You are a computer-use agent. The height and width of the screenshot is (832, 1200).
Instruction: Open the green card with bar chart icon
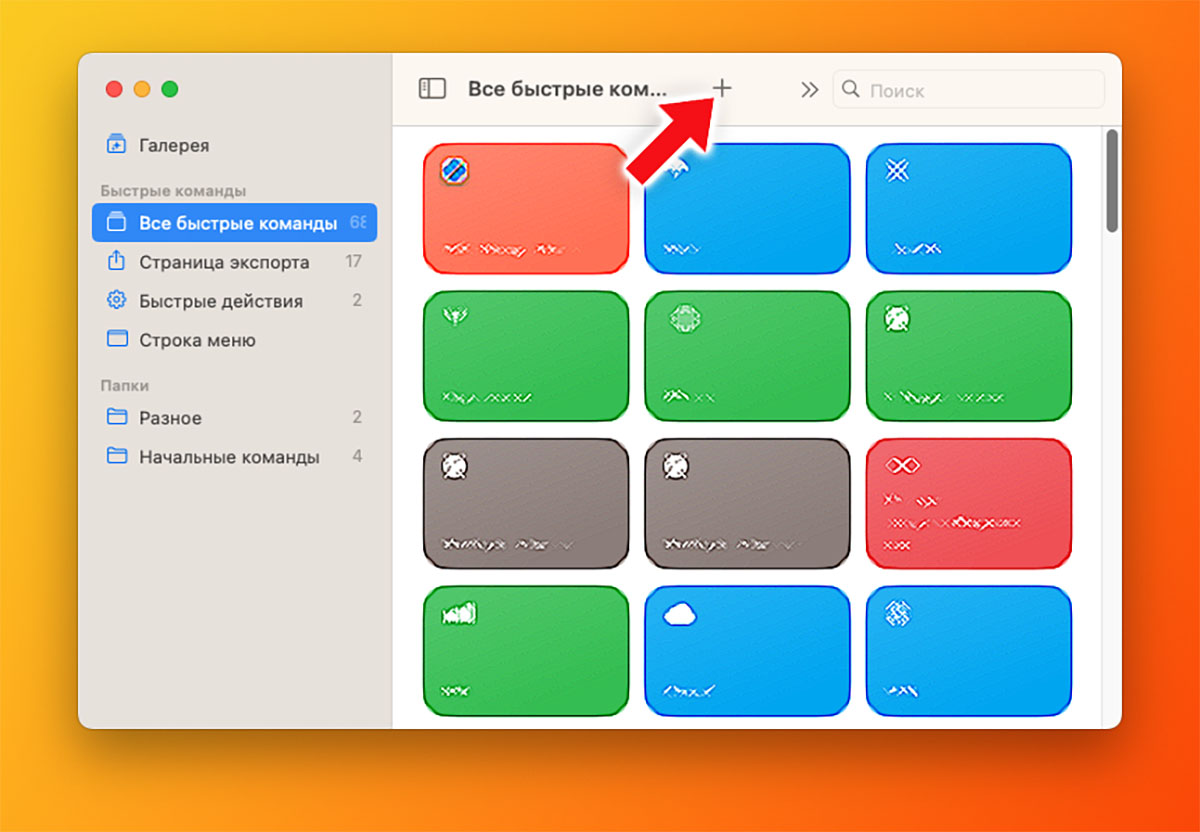click(526, 651)
